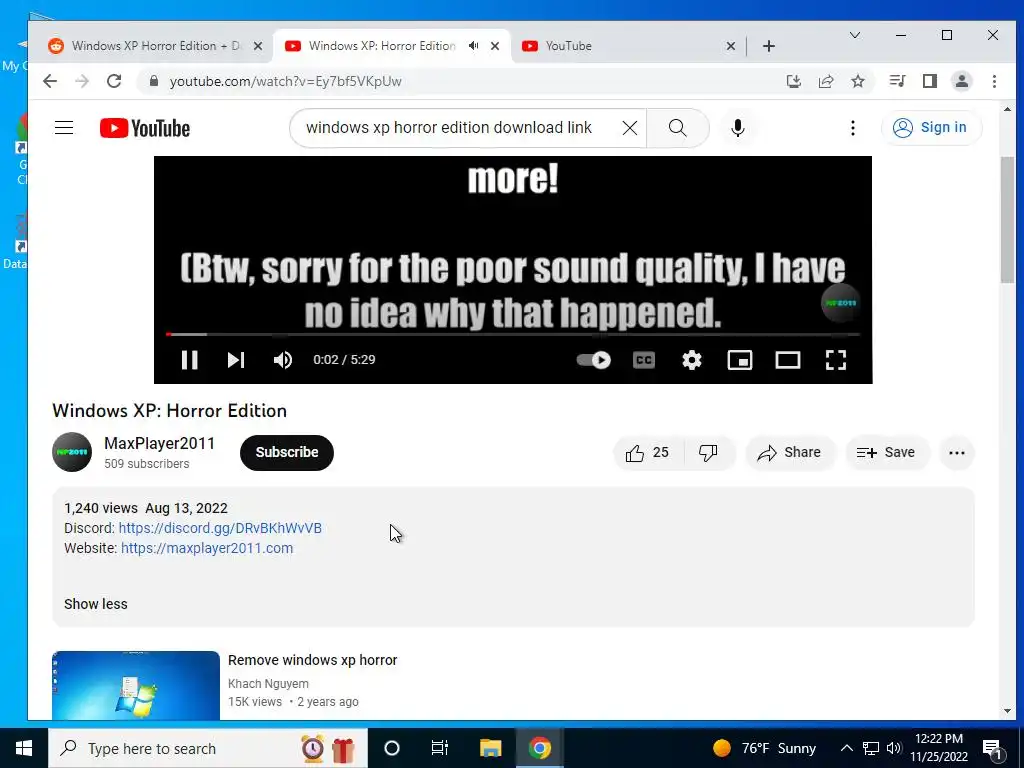Run search with the magnifier button
The width and height of the screenshot is (1024, 768).
click(678, 128)
